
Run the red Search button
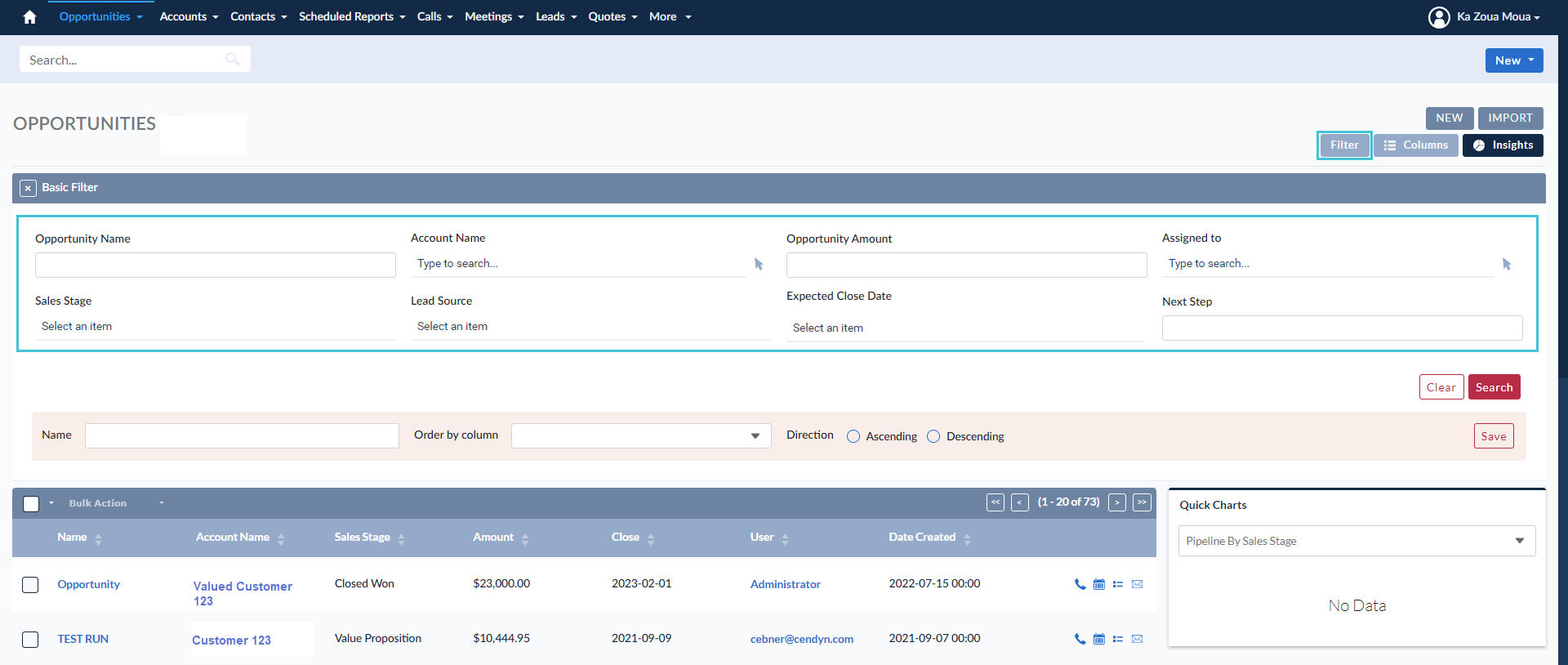click(x=1494, y=387)
